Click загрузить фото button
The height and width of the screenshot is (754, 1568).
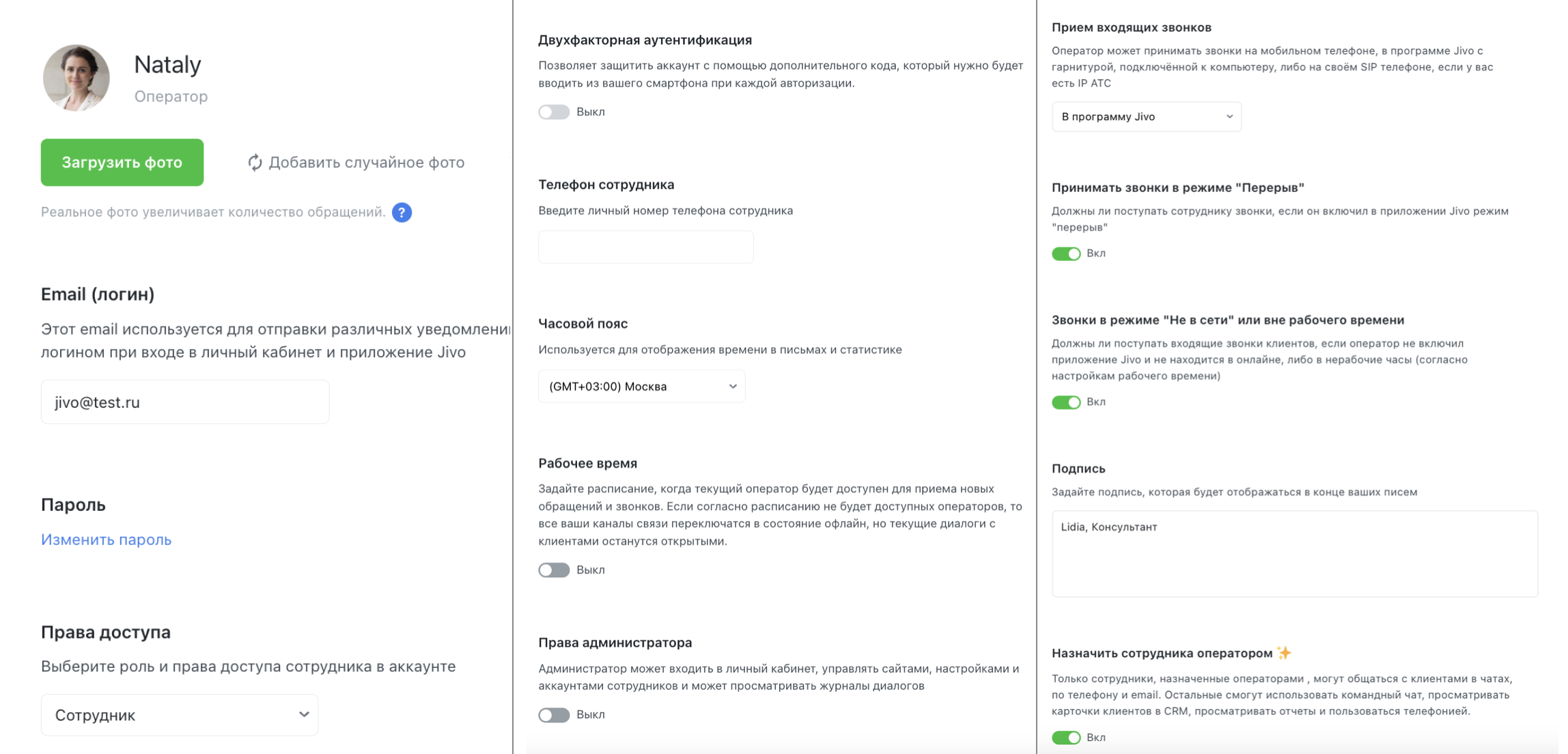[123, 162]
